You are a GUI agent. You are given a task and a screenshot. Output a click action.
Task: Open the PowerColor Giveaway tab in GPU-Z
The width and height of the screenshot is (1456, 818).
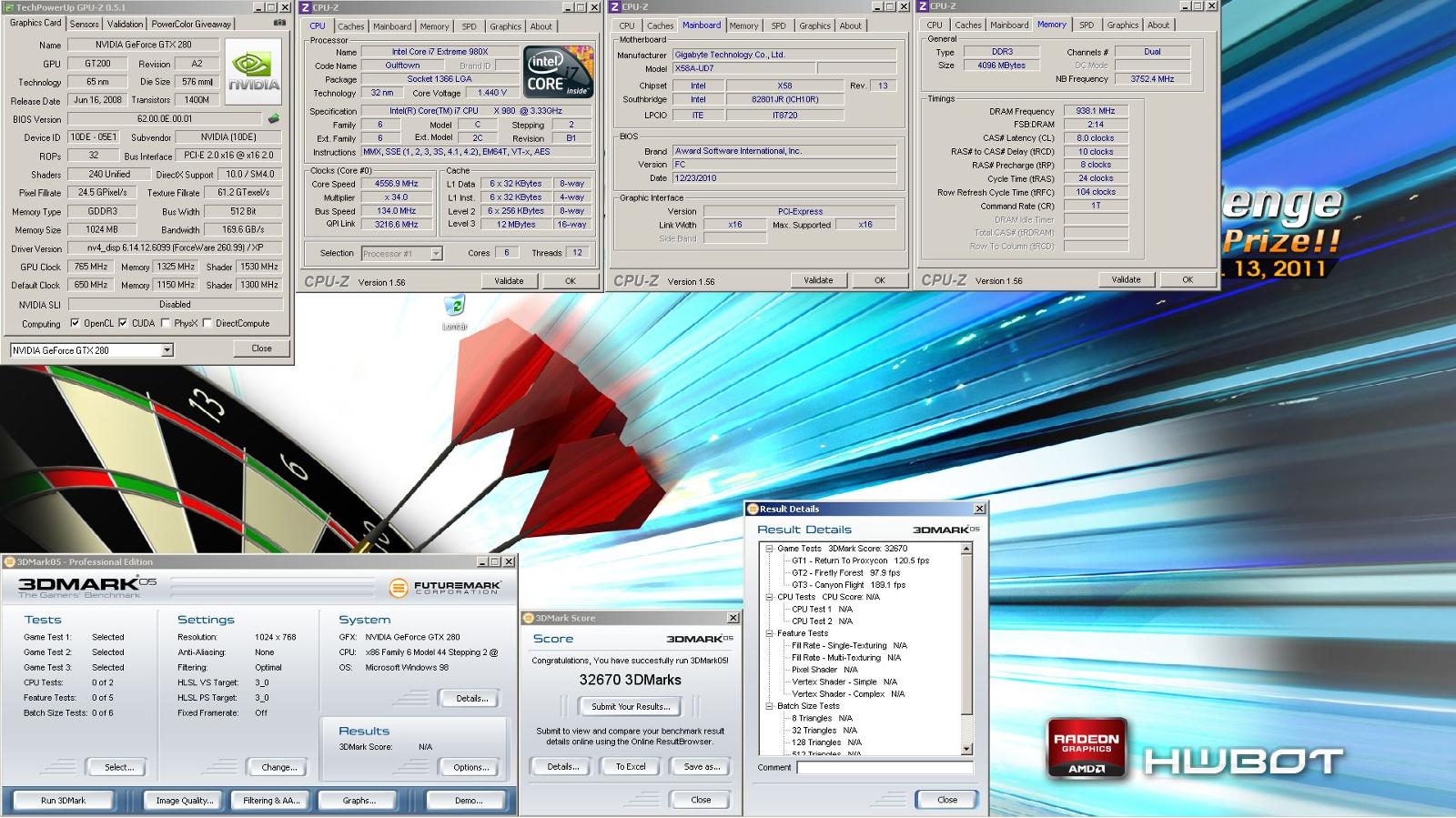click(x=191, y=24)
